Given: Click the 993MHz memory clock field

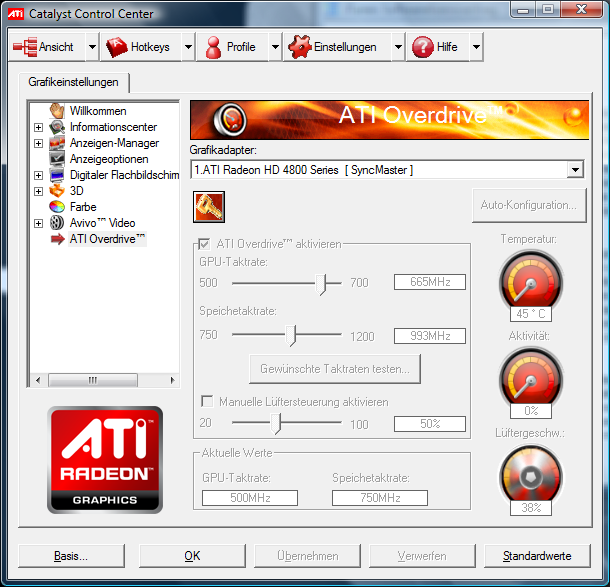Looking at the screenshot, I should pos(430,336).
